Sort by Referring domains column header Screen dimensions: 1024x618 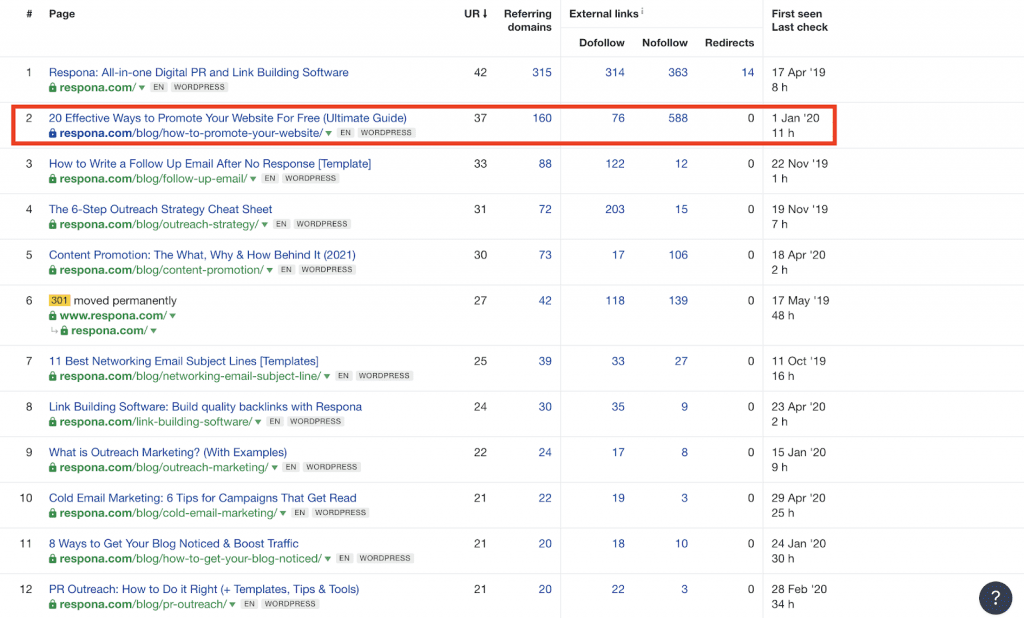click(528, 20)
